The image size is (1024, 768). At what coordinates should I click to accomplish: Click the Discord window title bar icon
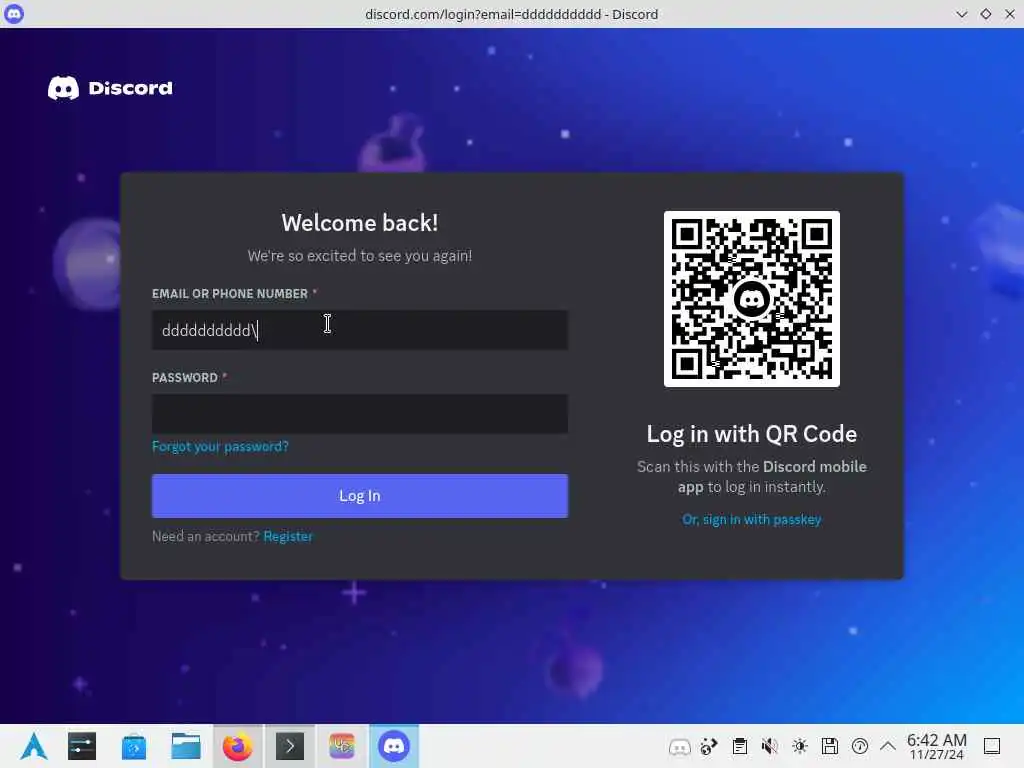coord(14,14)
